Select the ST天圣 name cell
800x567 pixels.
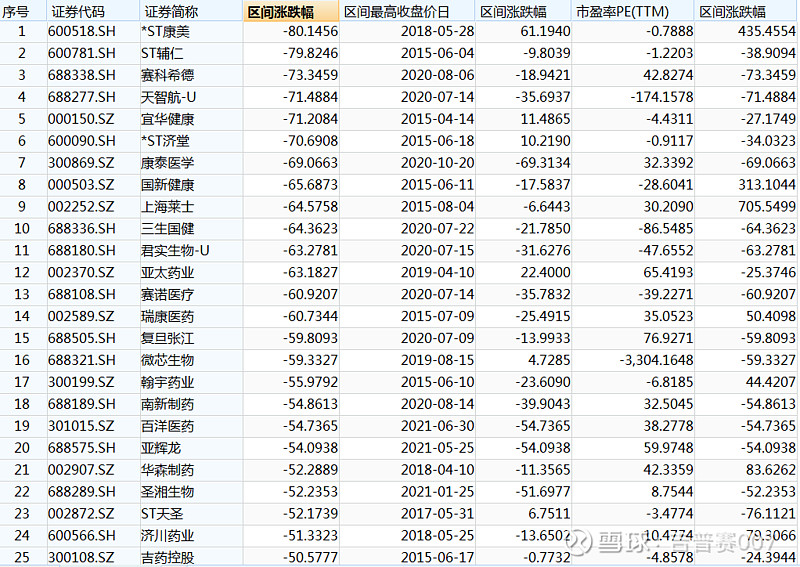click(162, 514)
